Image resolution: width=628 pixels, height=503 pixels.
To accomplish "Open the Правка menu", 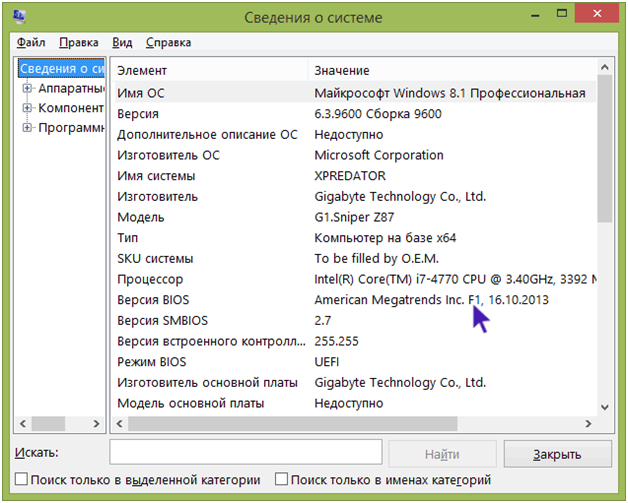I will tap(78, 43).
